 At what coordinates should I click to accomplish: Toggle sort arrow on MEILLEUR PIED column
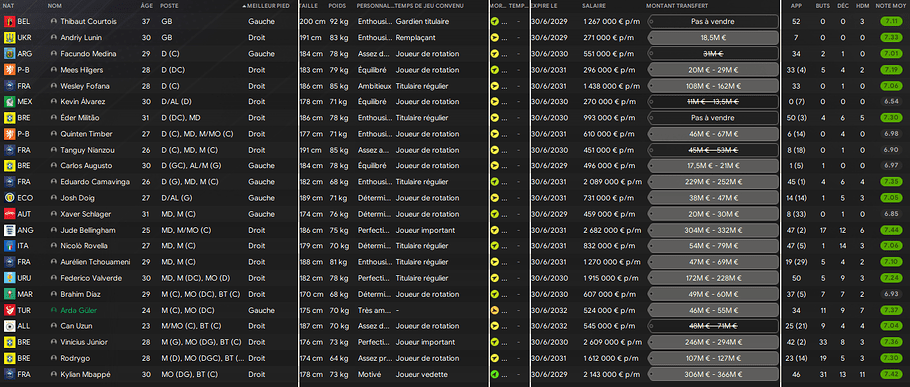[x=244, y=5]
